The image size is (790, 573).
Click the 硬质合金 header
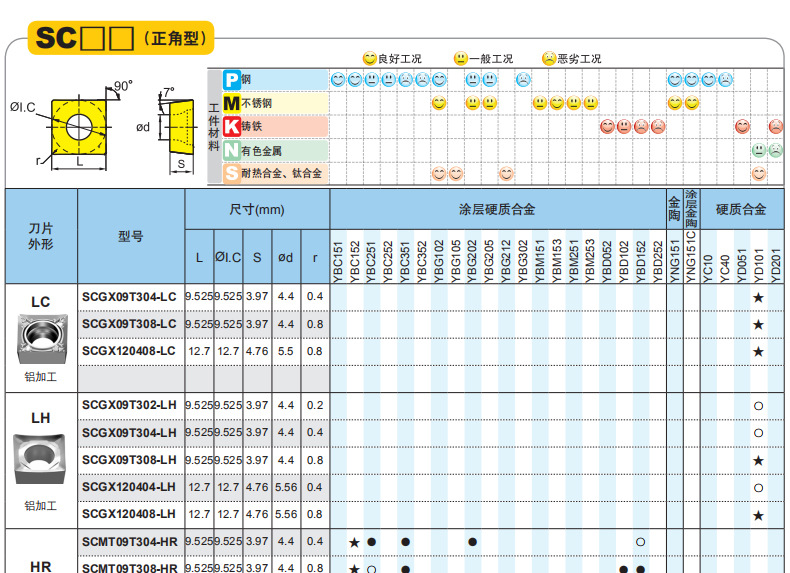[741, 209]
